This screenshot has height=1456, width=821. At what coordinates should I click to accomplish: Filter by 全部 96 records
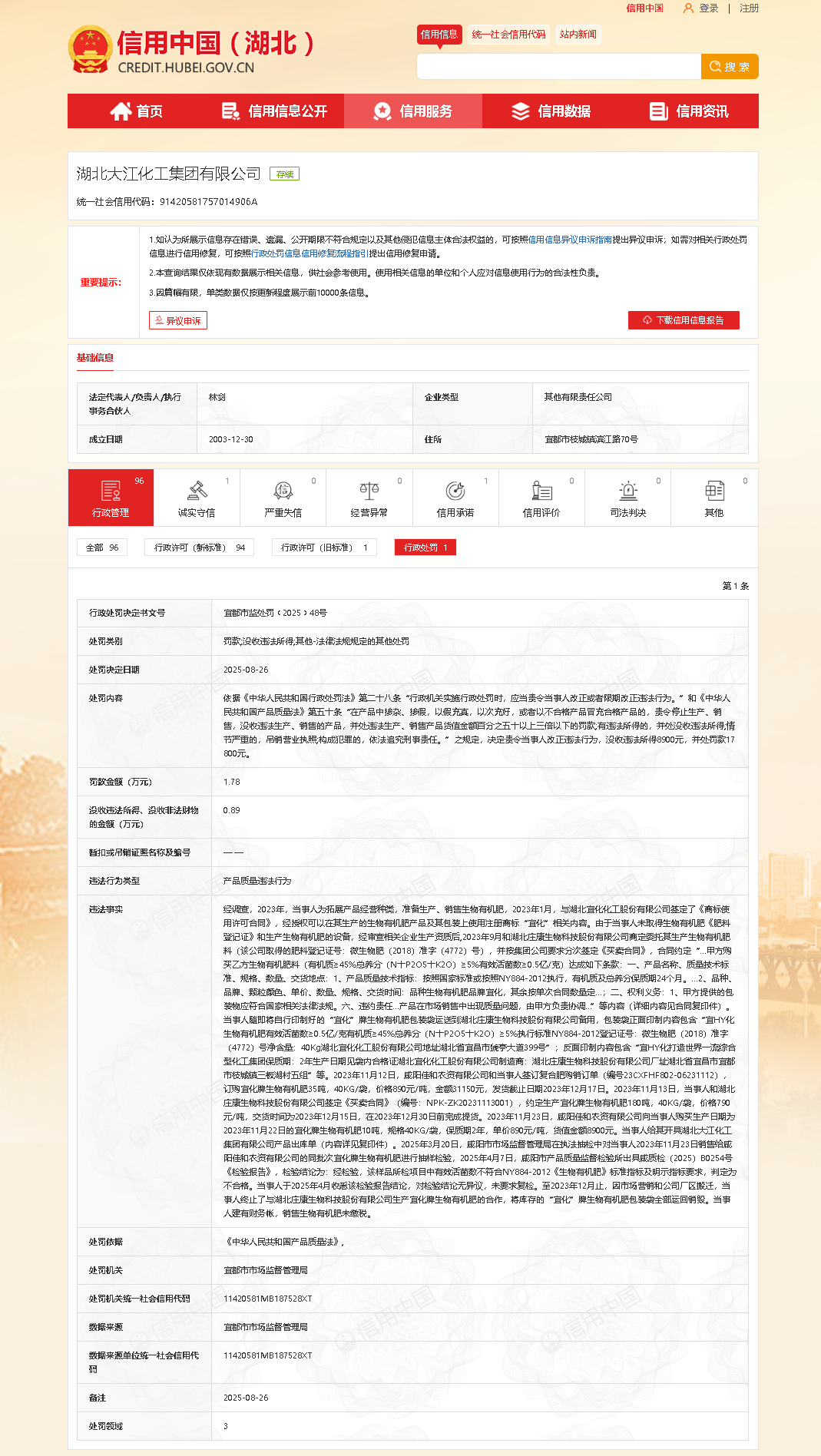tap(102, 548)
